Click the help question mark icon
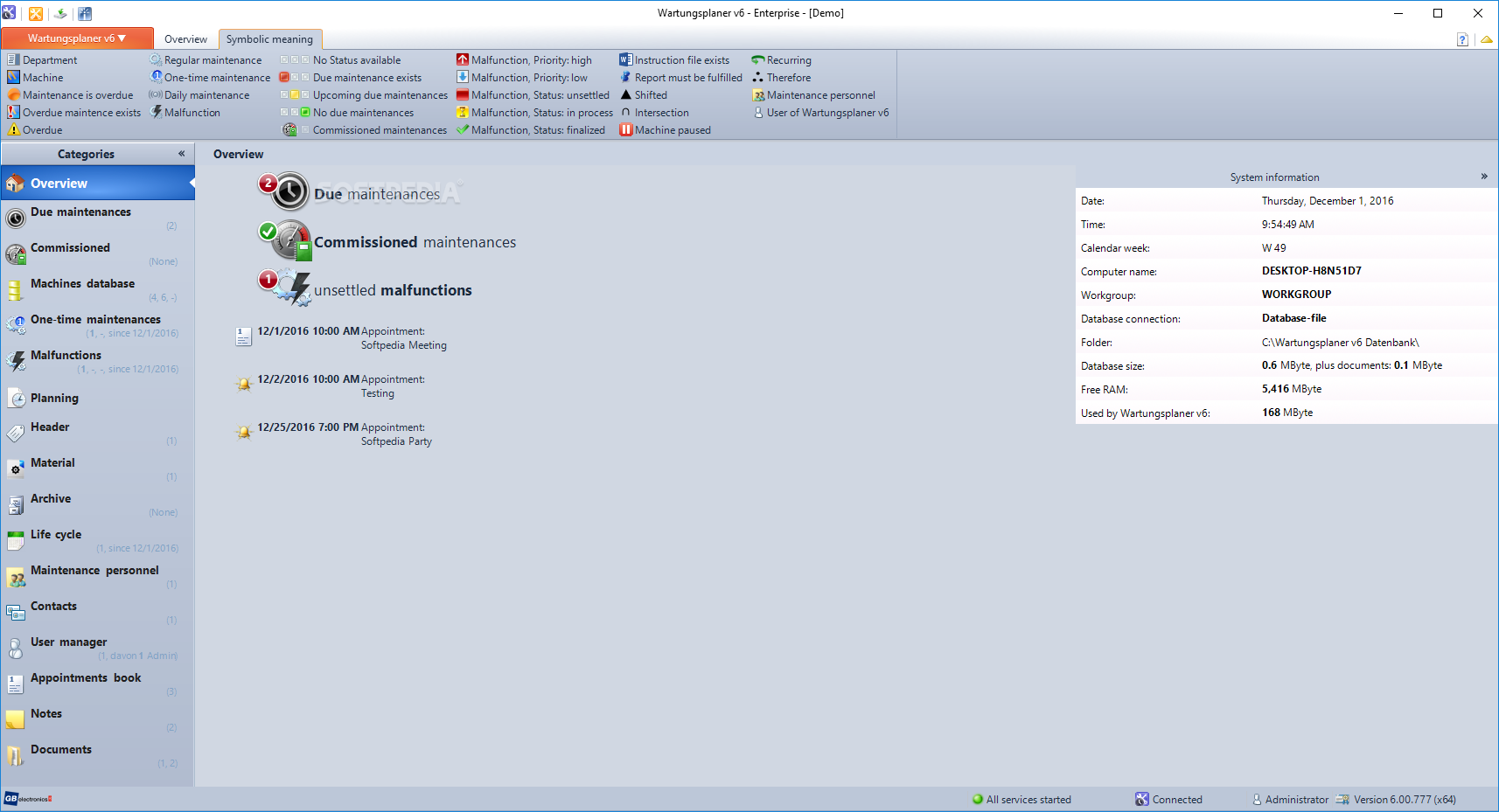1499x812 pixels. coord(1462,39)
